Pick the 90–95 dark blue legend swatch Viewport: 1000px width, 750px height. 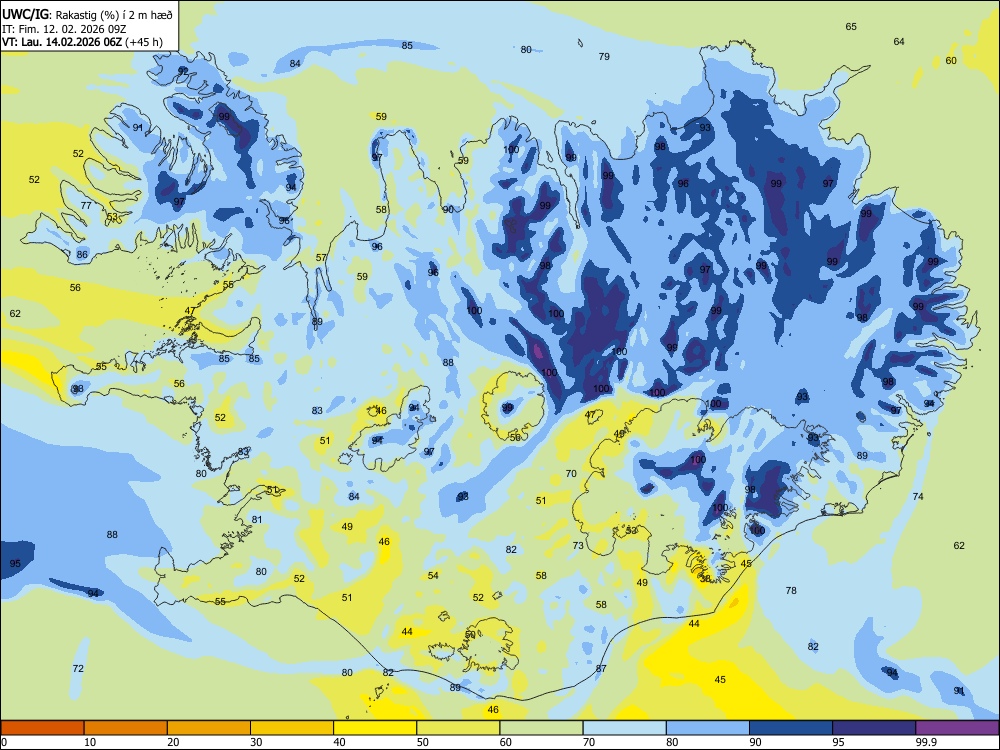(791, 728)
